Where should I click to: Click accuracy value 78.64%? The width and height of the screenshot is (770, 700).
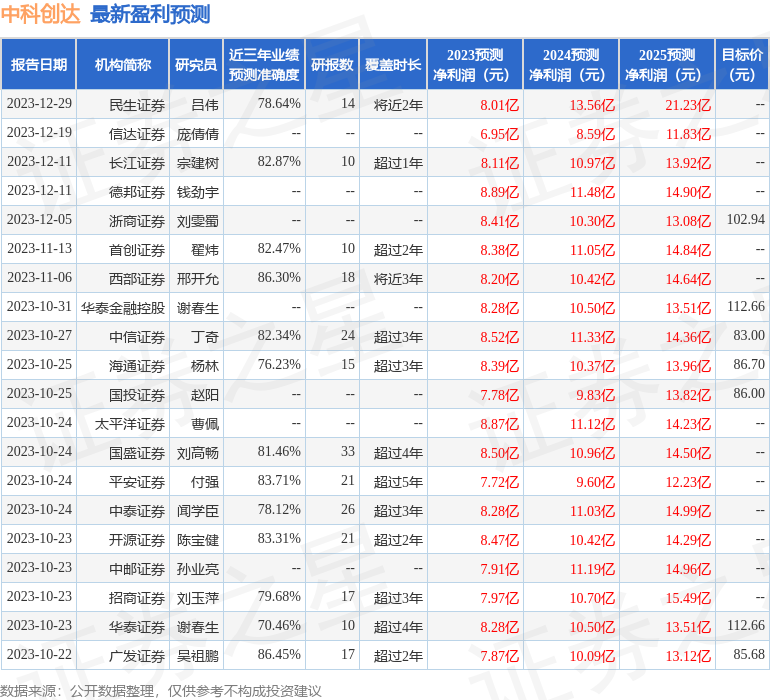(x=279, y=103)
